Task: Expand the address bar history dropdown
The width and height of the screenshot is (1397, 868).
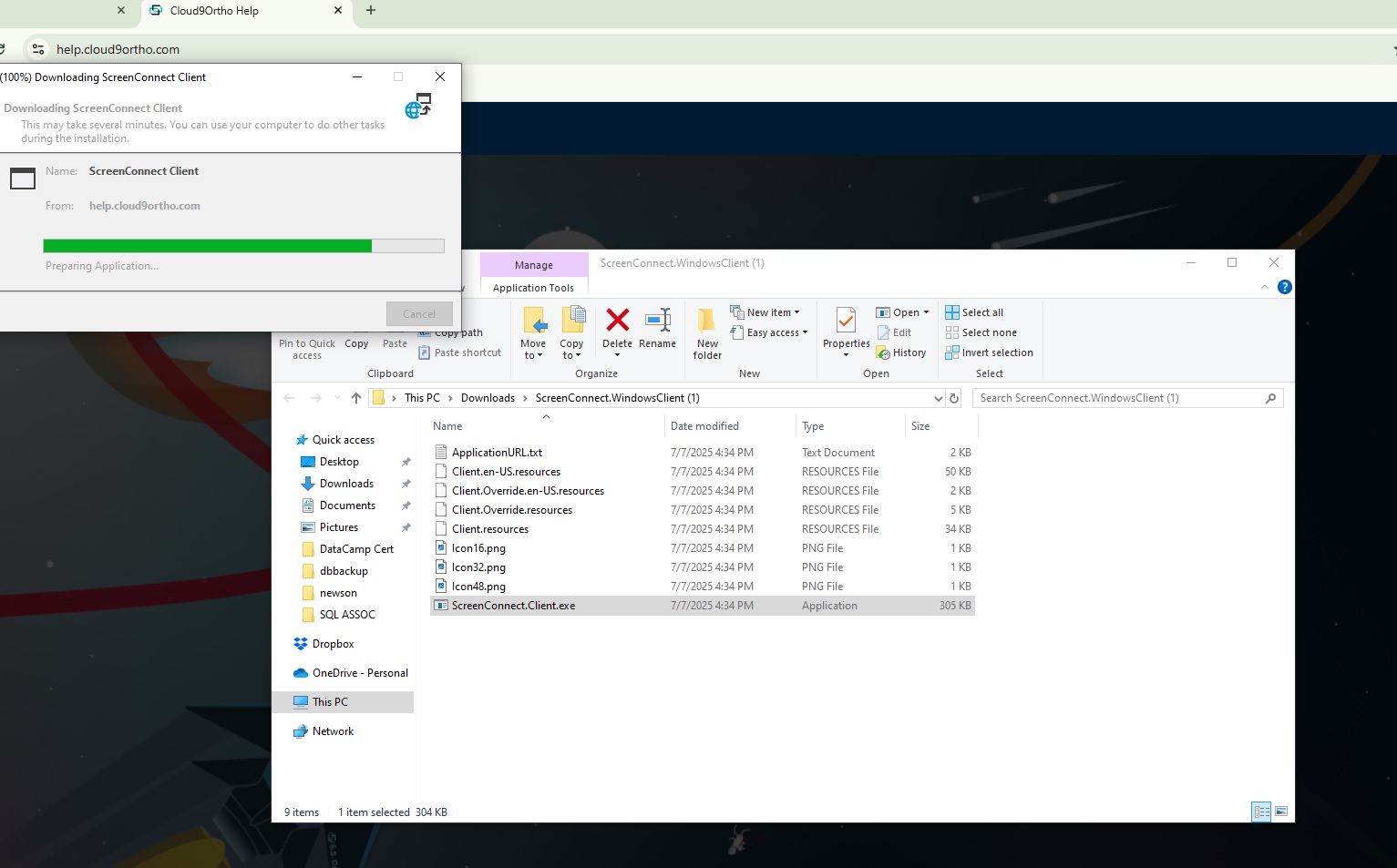Action: tap(938, 398)
